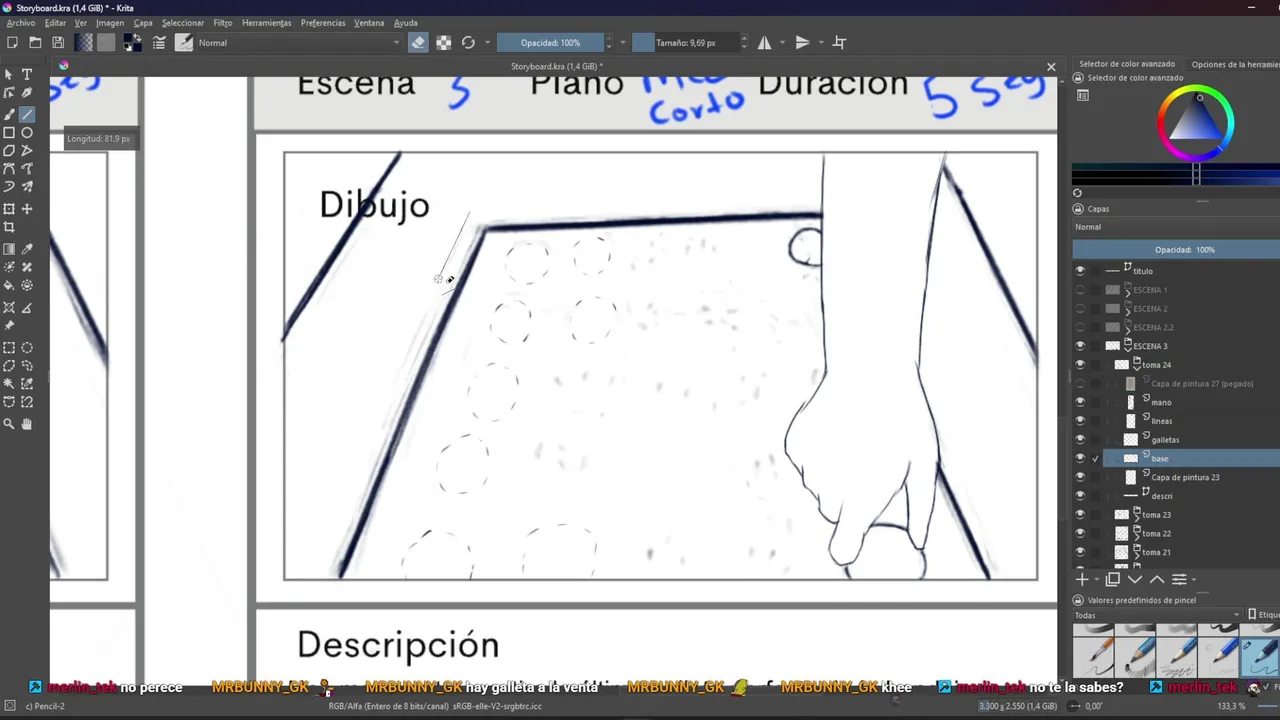The height and width of the screenshot is (720, 1280).
Task: Open the Herramientas menu
Action: click(267, 23)
